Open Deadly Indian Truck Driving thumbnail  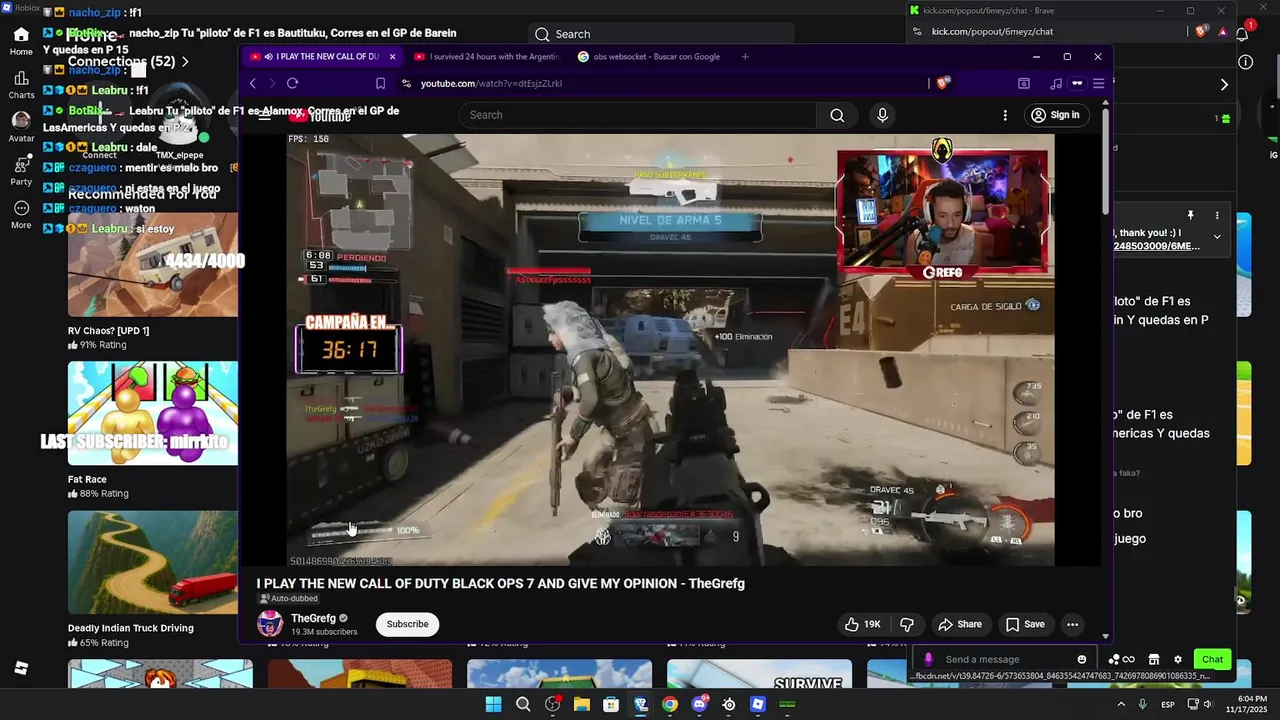pyautogui.click(x=153, y=563)
